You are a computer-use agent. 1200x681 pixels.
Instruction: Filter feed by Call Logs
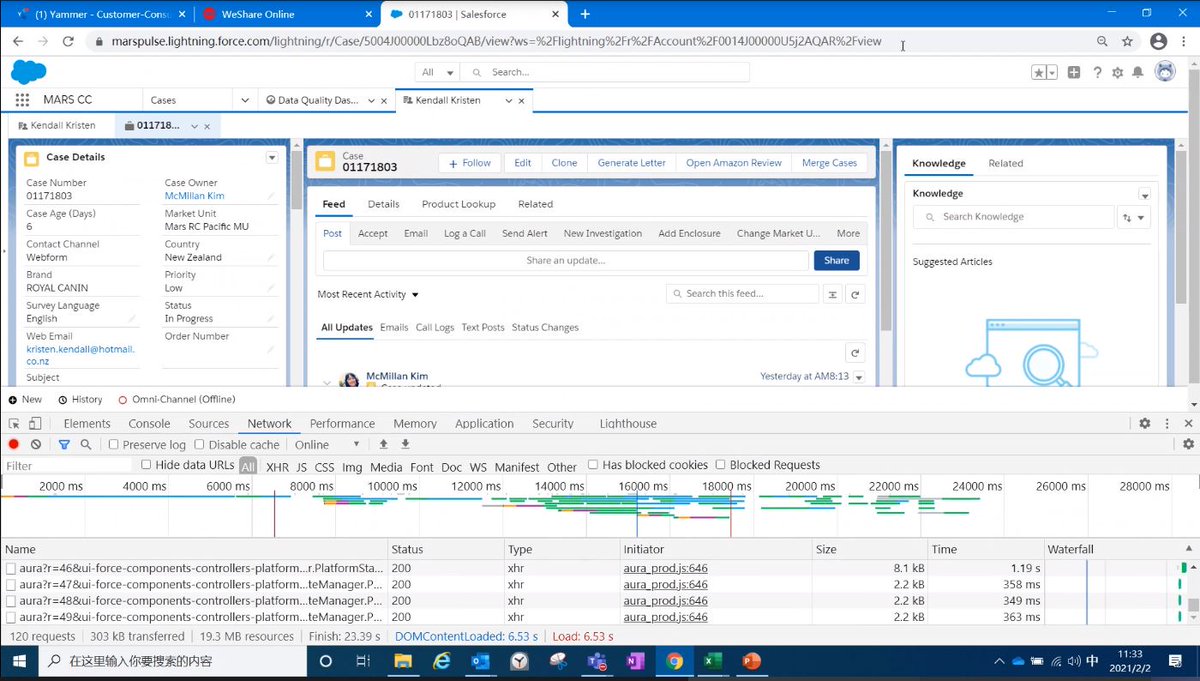point(435,328)
